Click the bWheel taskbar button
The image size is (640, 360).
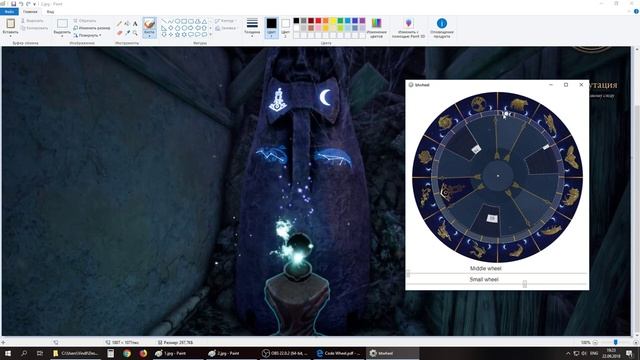pos(393,353)
